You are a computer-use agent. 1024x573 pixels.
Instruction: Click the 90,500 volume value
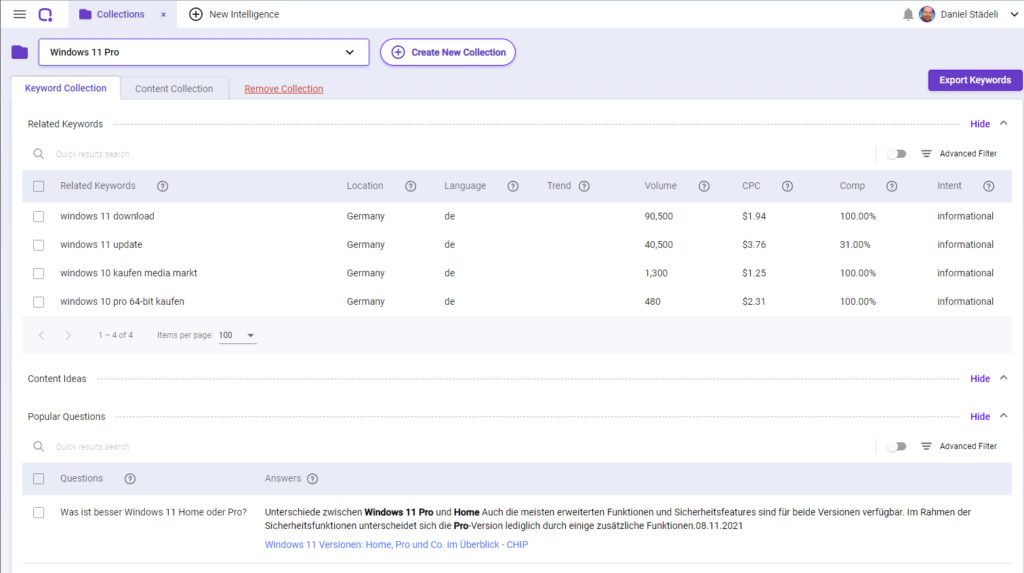pyautogui.click(x=658, y=216)
